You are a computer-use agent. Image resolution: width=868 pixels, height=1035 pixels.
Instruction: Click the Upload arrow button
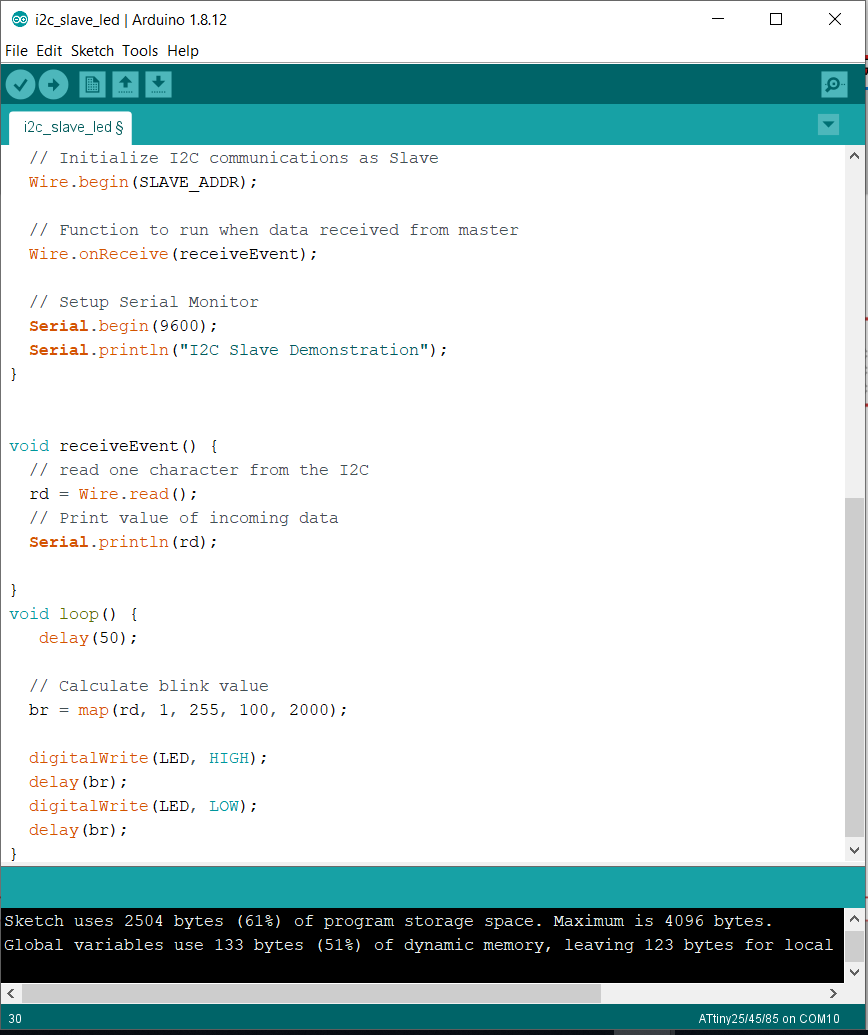point(53,84)
